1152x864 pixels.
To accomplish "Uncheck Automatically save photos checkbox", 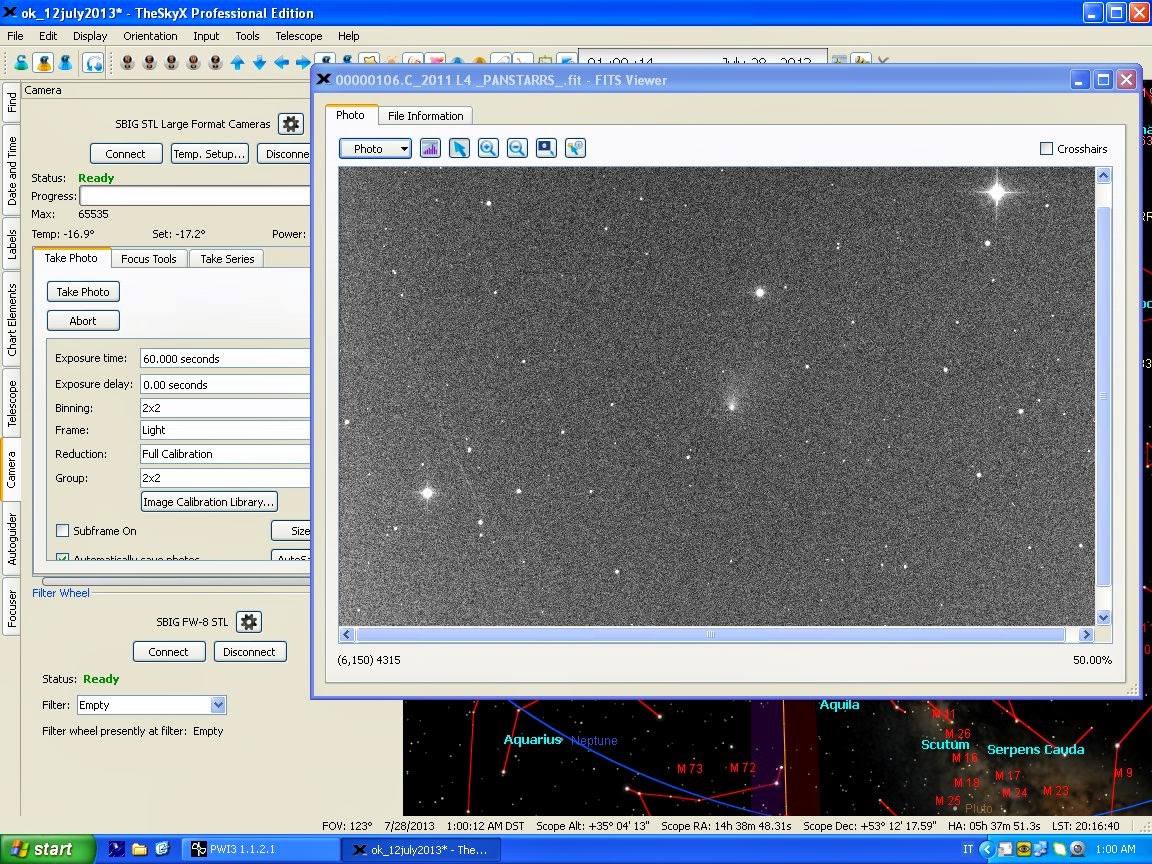I will click(x=63, y=558).
